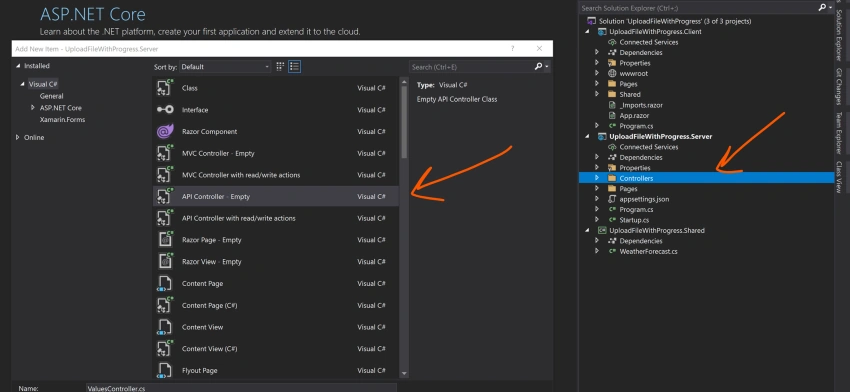Expand the ASP.NET Core category
The image size is (850, 392).
click(34, 108)
